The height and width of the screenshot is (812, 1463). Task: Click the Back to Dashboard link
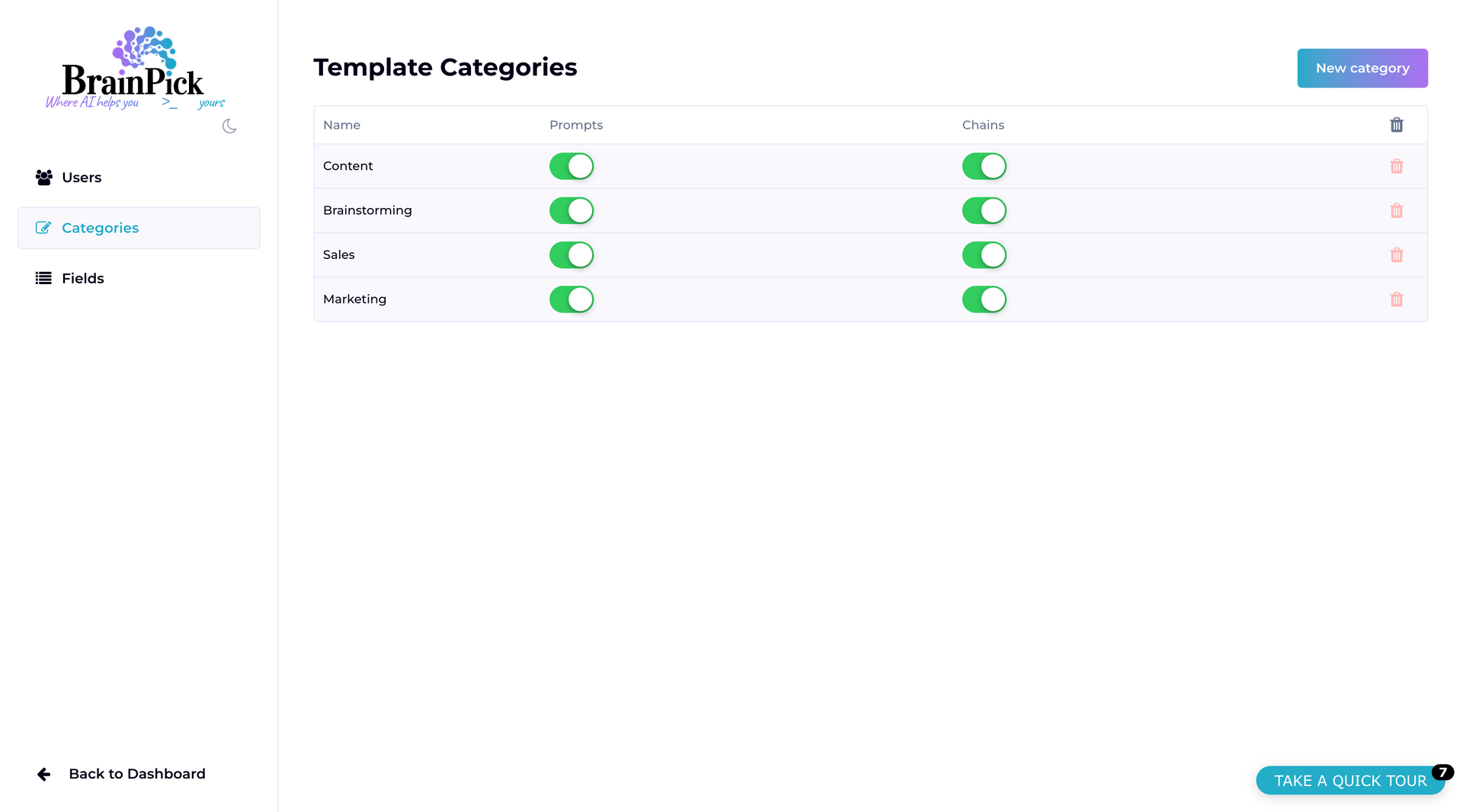pos(136,774)
